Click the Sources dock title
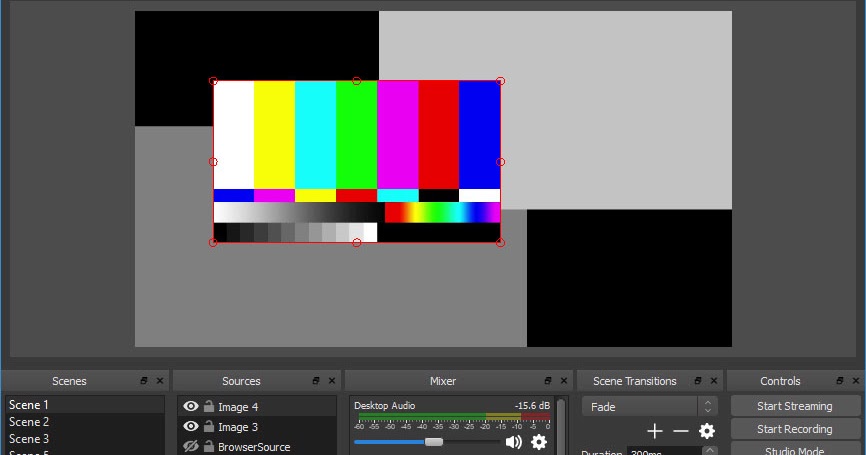 coord(241,381)
